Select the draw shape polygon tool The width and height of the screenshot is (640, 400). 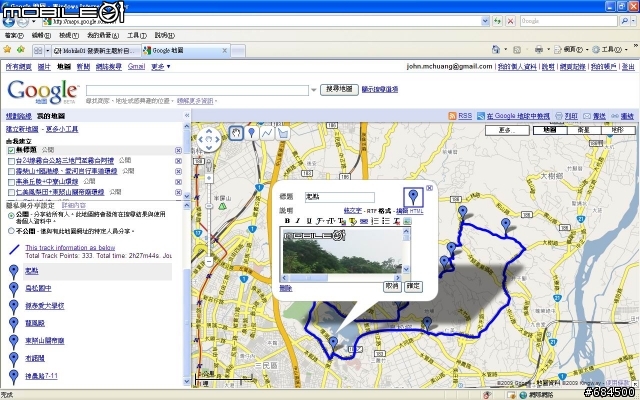point(282,133)
